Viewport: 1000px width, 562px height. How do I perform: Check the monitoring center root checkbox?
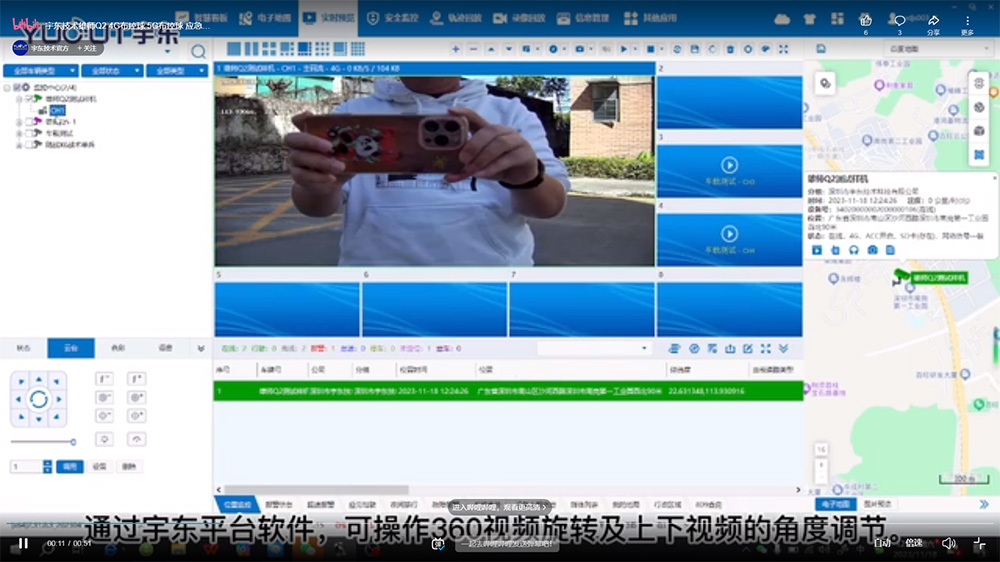tap(17, 88)
